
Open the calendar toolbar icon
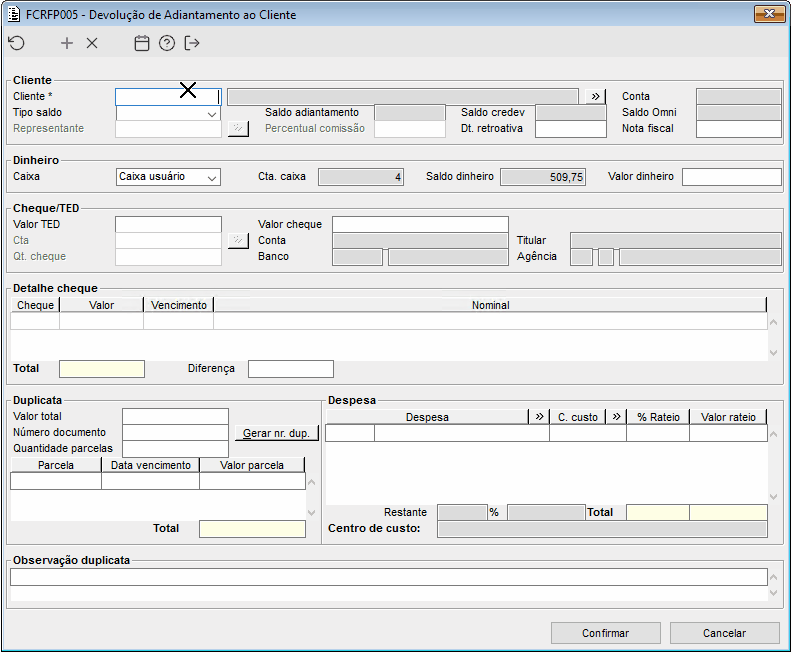(x=142, y=43)
